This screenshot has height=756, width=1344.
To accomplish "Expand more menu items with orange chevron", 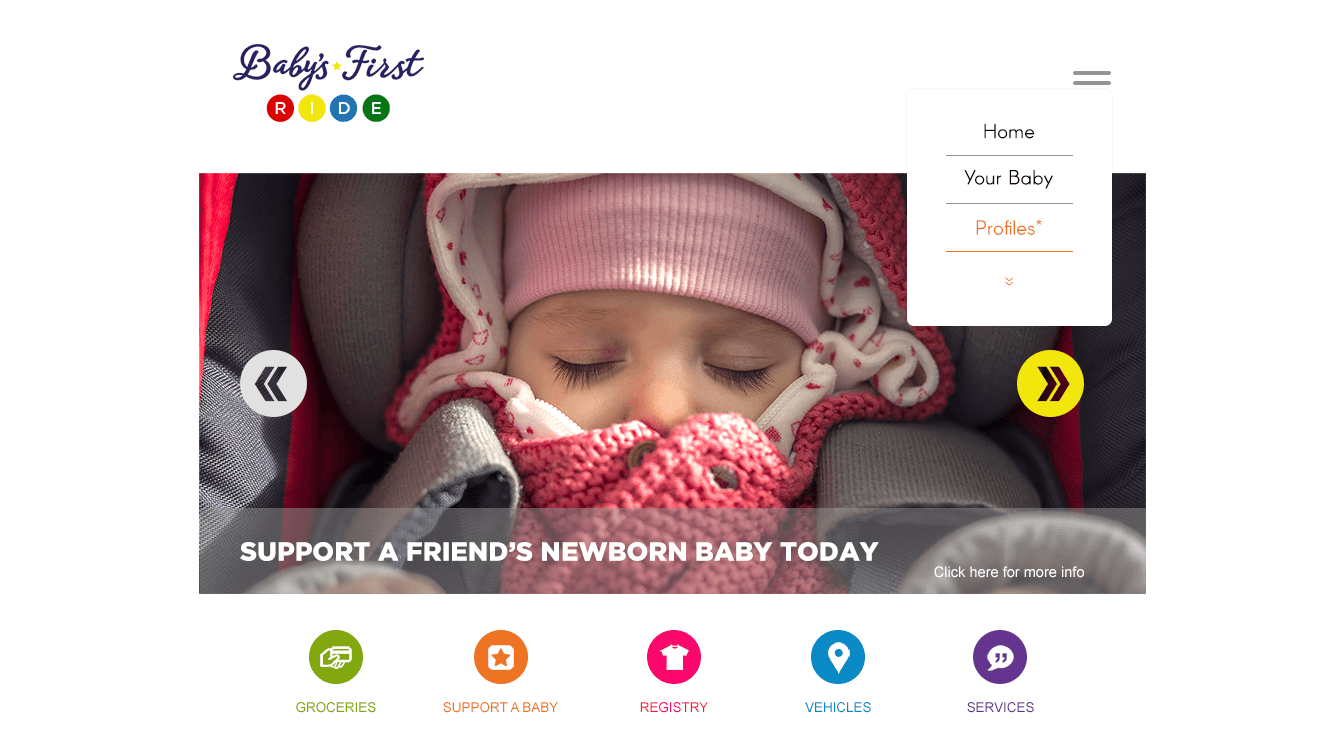I will point(1009,281).
